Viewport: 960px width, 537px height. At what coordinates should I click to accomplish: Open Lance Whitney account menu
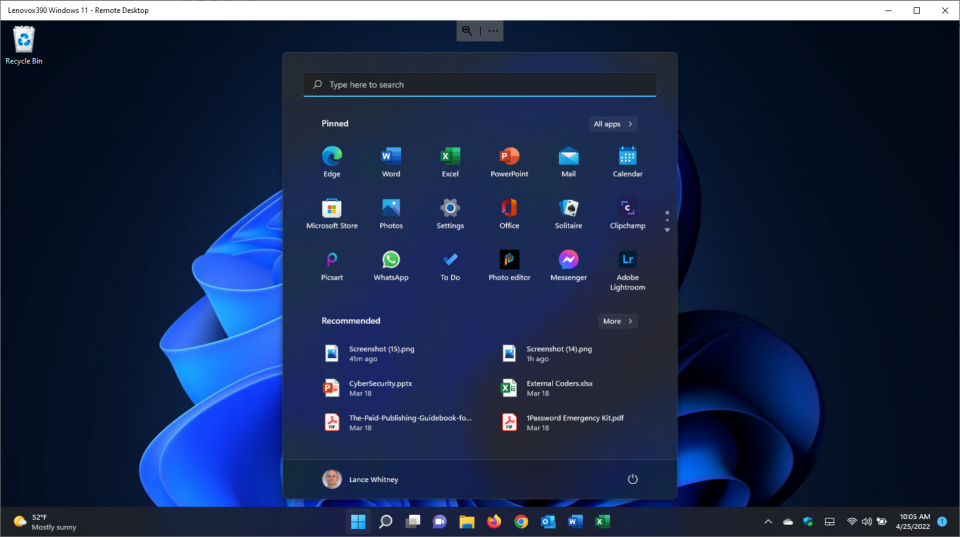point(361,479)
